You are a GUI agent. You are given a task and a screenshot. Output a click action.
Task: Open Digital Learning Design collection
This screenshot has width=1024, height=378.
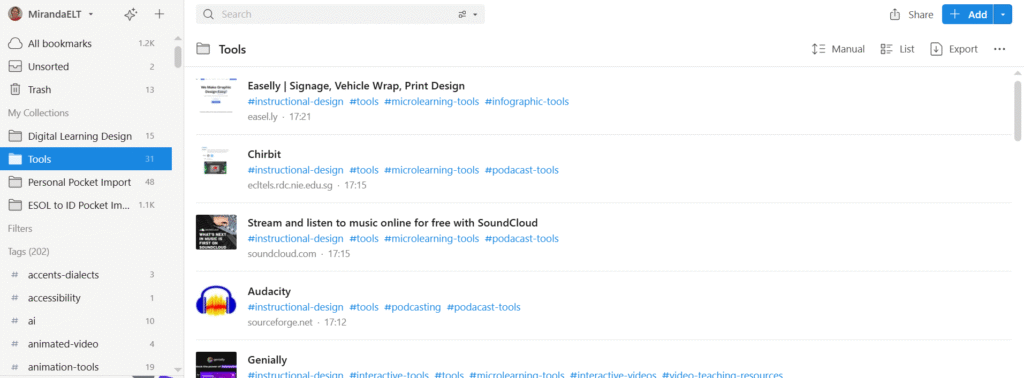86,136
